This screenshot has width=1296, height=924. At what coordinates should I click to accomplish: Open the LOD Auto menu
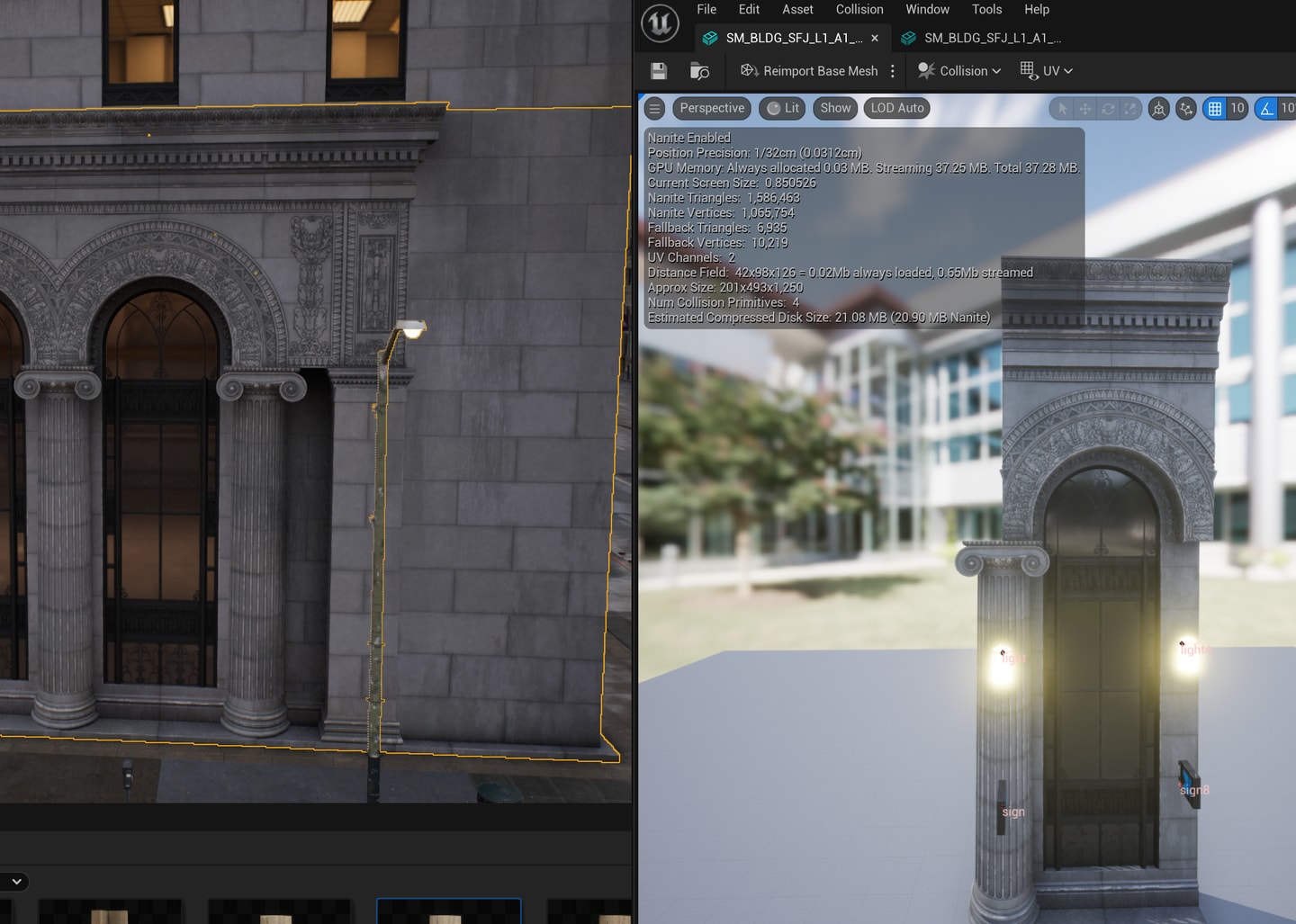tap(897, 108)
